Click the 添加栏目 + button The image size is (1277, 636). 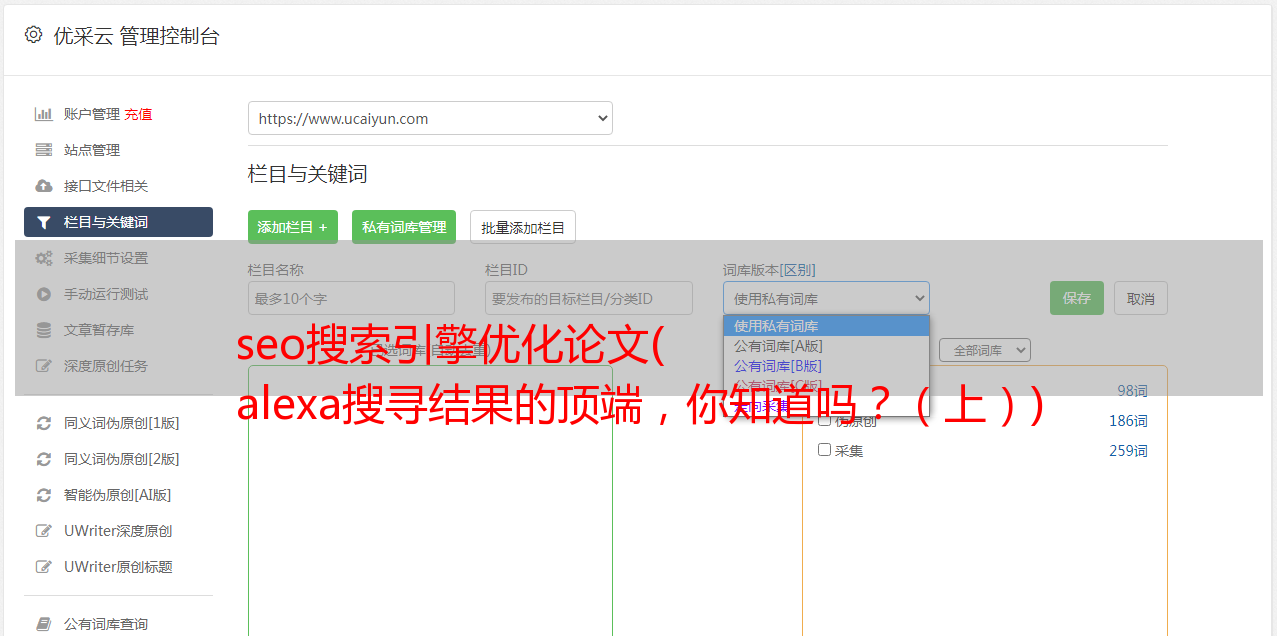click(293, 227)
